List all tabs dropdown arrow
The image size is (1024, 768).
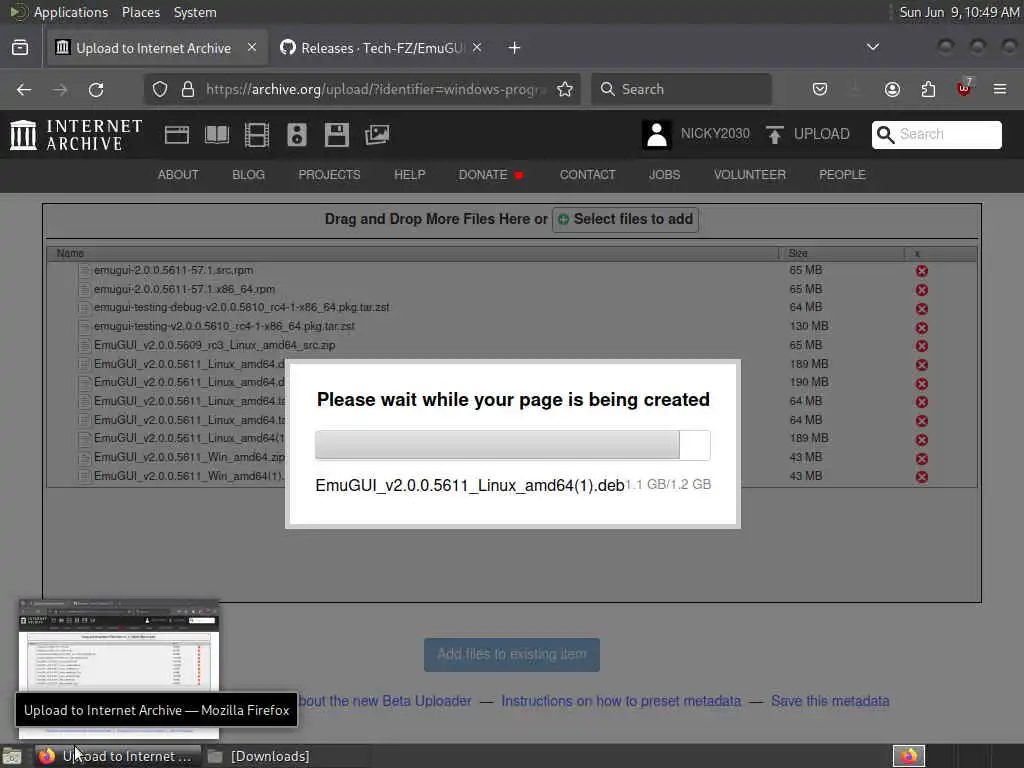872,47
